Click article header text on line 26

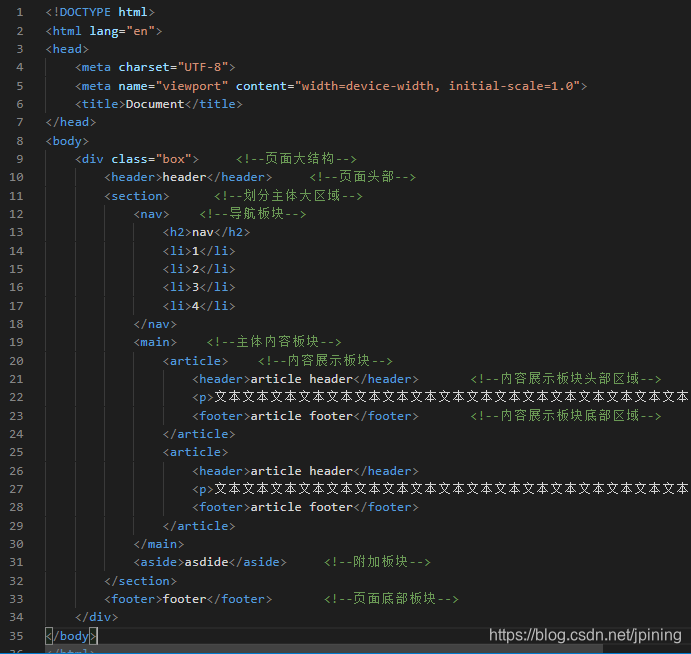pos(301,471)
